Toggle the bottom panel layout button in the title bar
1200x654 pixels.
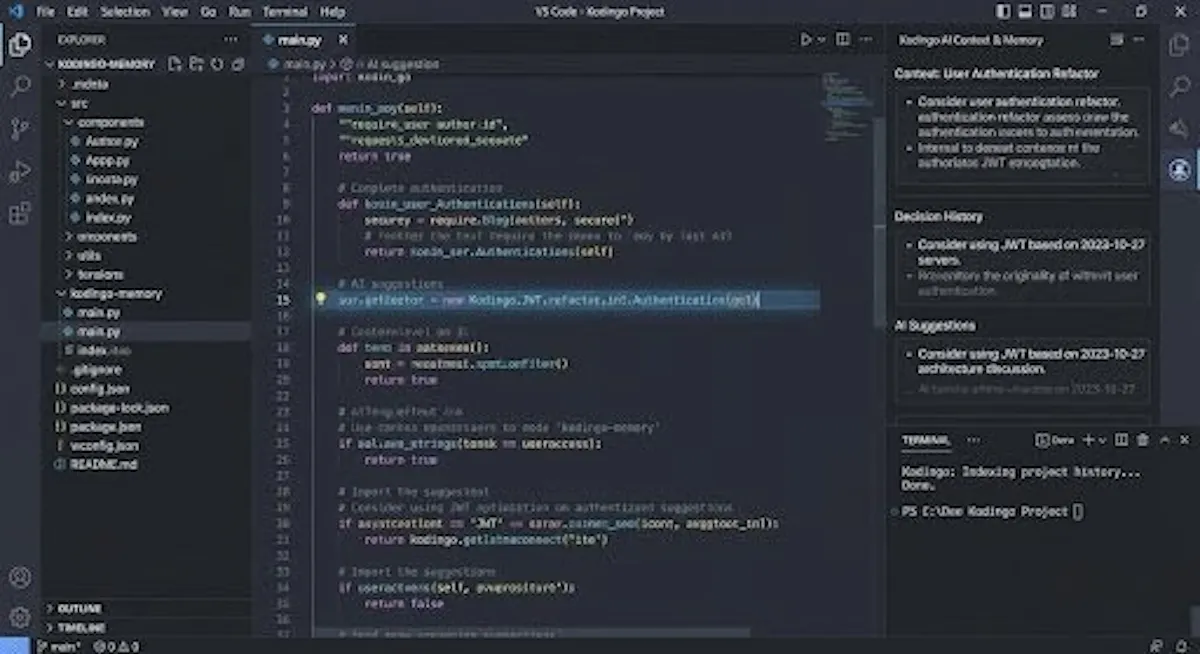(x=1024, y=12)
